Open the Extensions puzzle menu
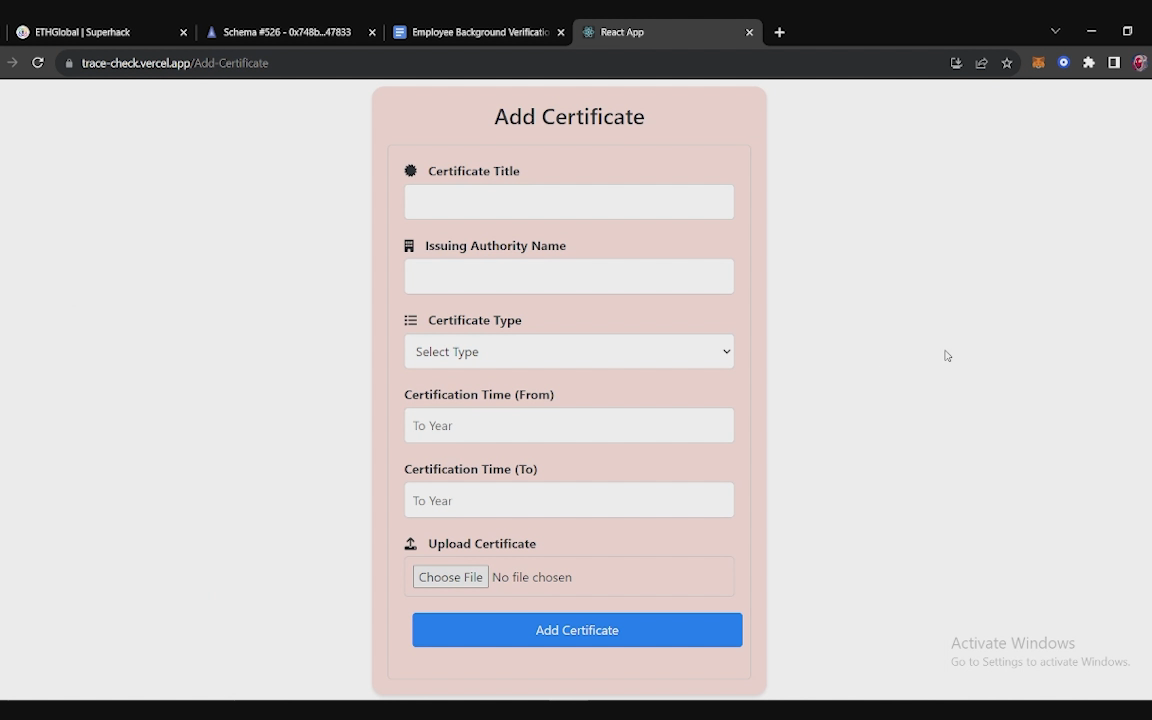The width and height of the screenshot is (1152, 720). tap(1089, 63)
